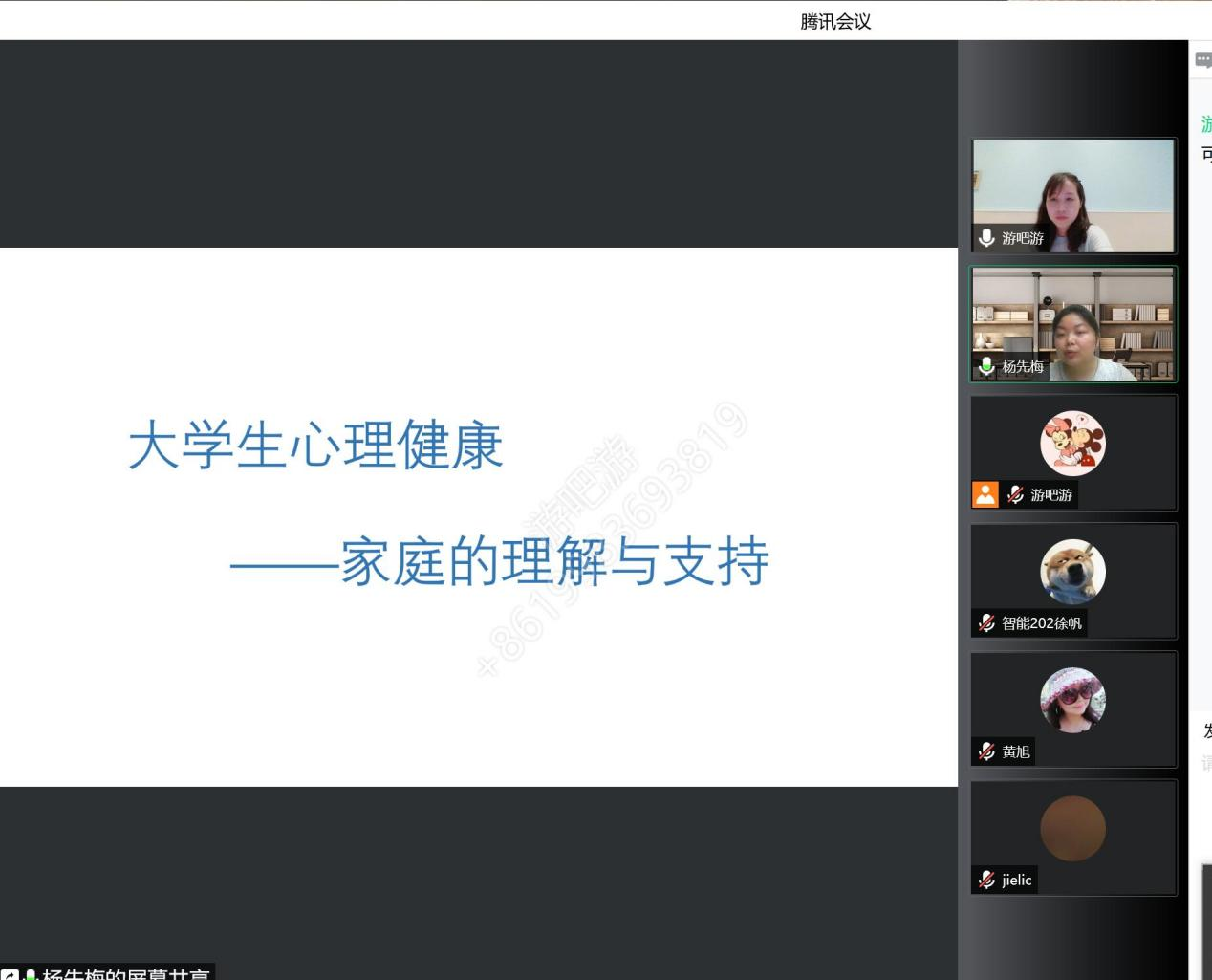Click the jielic name label
The image size is (1212, 980).
point(1016,880)
